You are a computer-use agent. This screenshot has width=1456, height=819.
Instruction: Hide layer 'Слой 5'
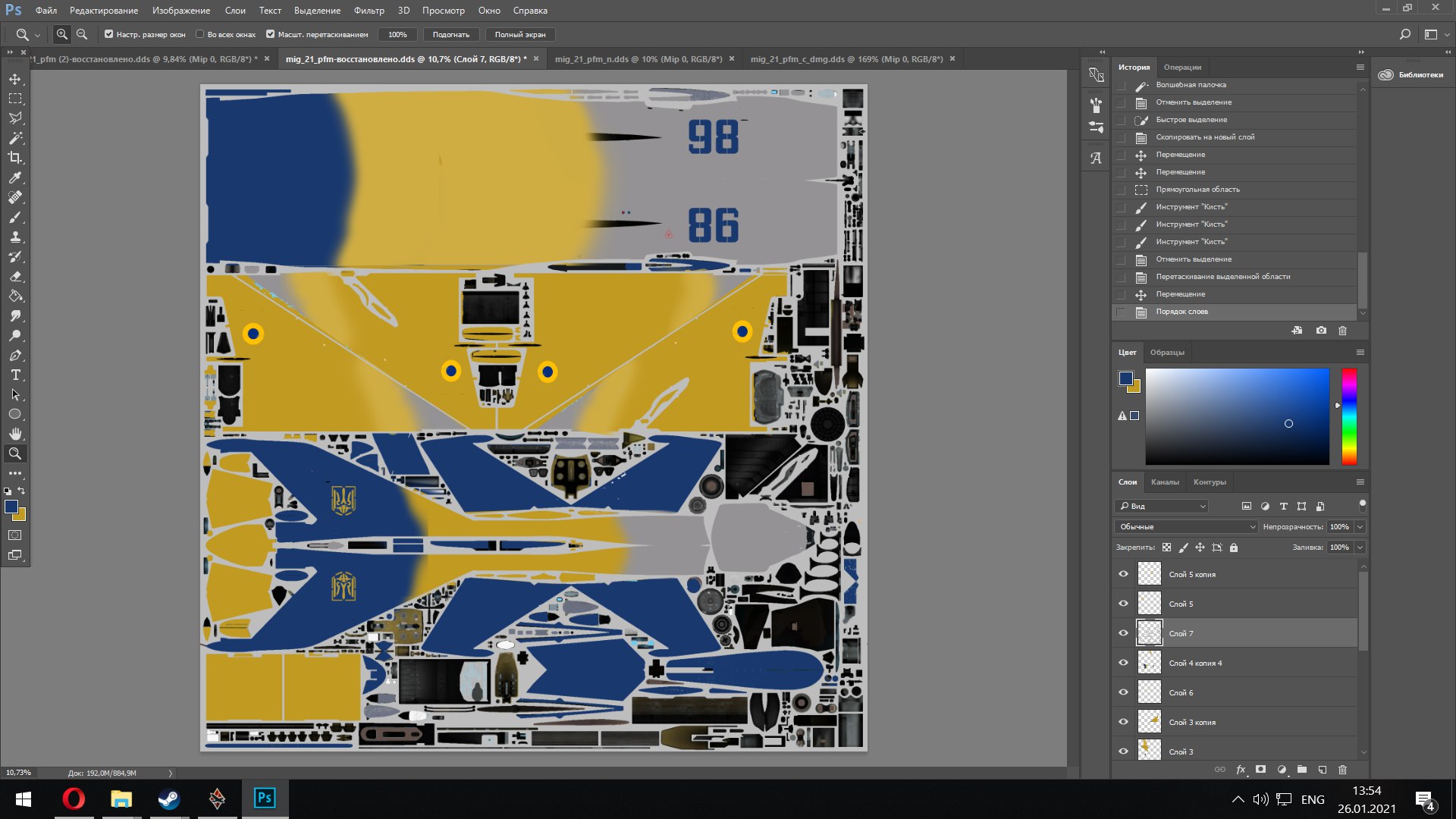[1124, 604]
